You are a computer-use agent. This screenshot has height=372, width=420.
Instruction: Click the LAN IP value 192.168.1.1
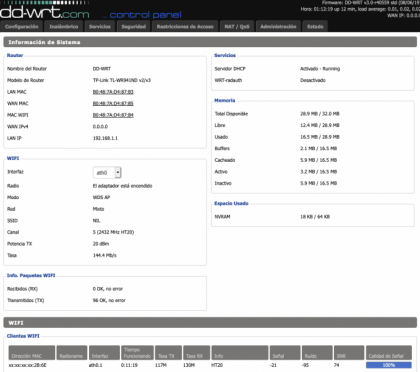click(x=105, y=138)
